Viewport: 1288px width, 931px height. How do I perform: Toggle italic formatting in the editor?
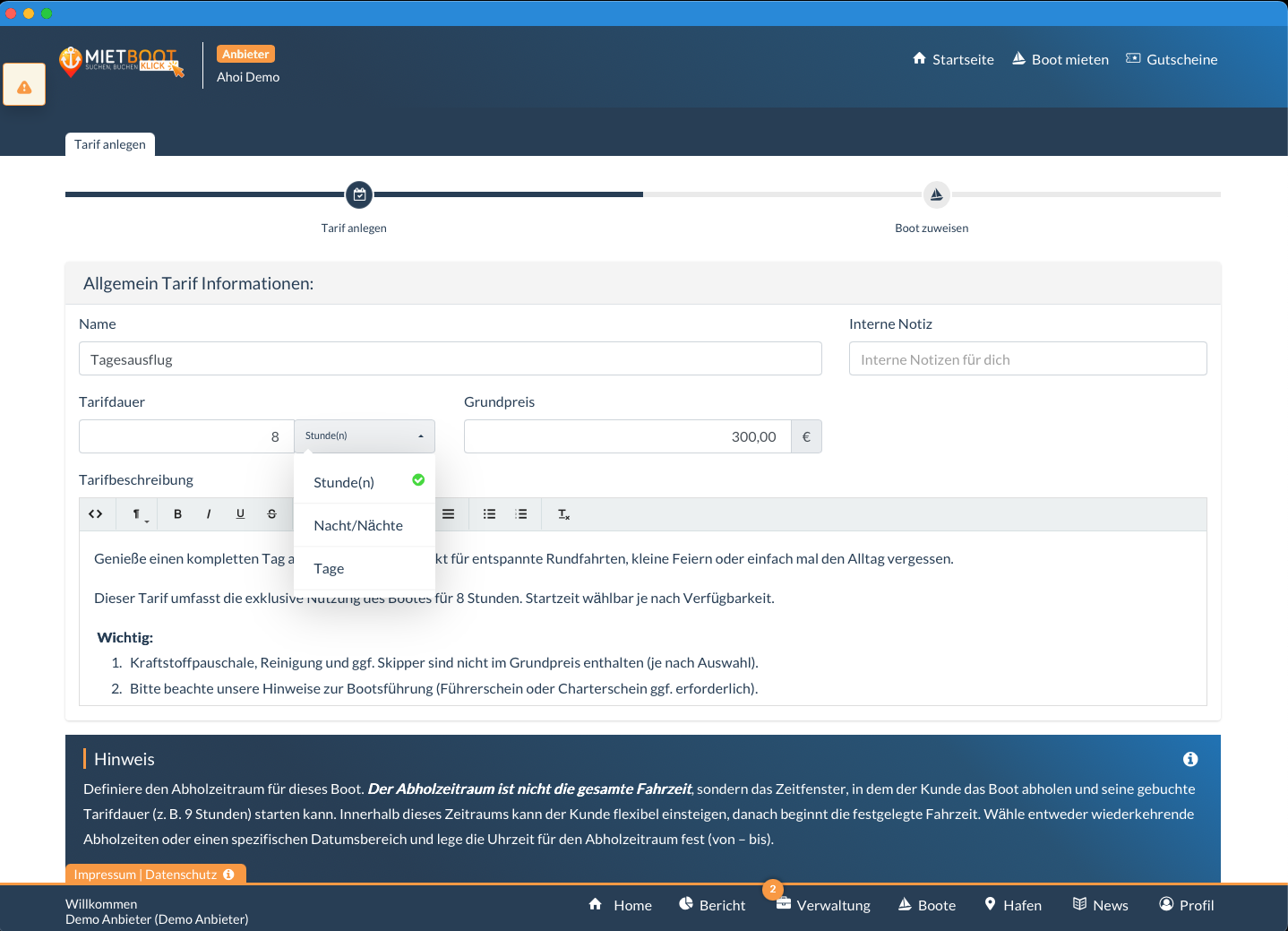click(x=209, y=514)
